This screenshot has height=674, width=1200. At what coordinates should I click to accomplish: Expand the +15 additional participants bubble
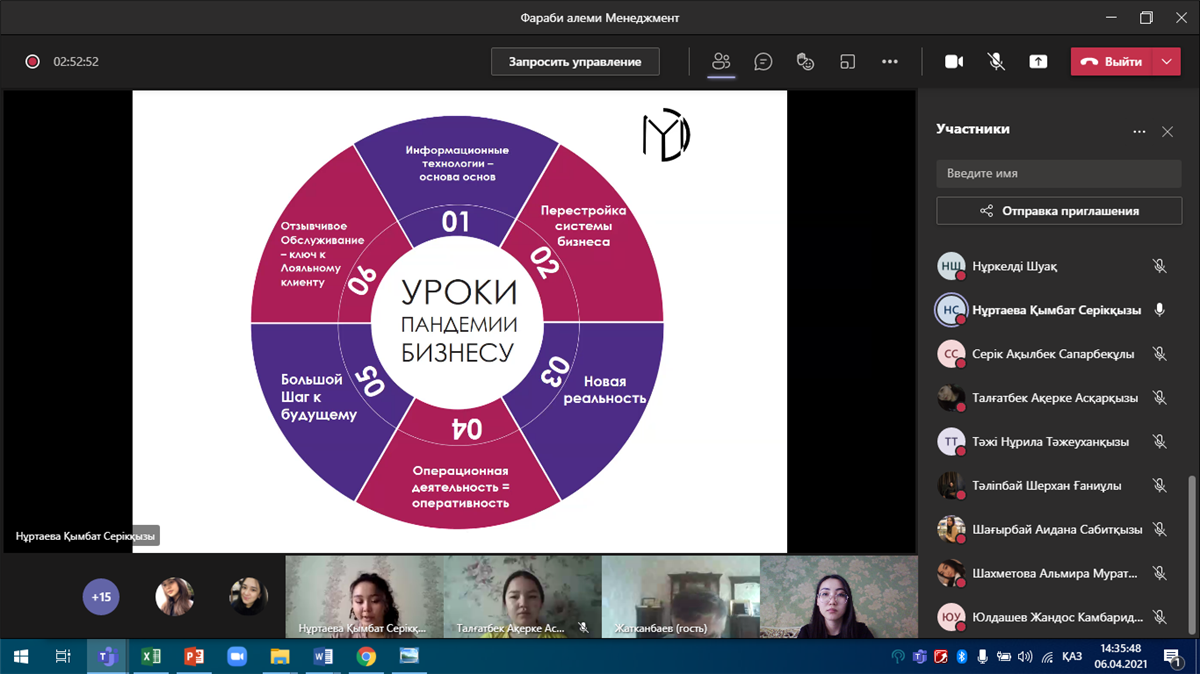(x=101, y=597)
